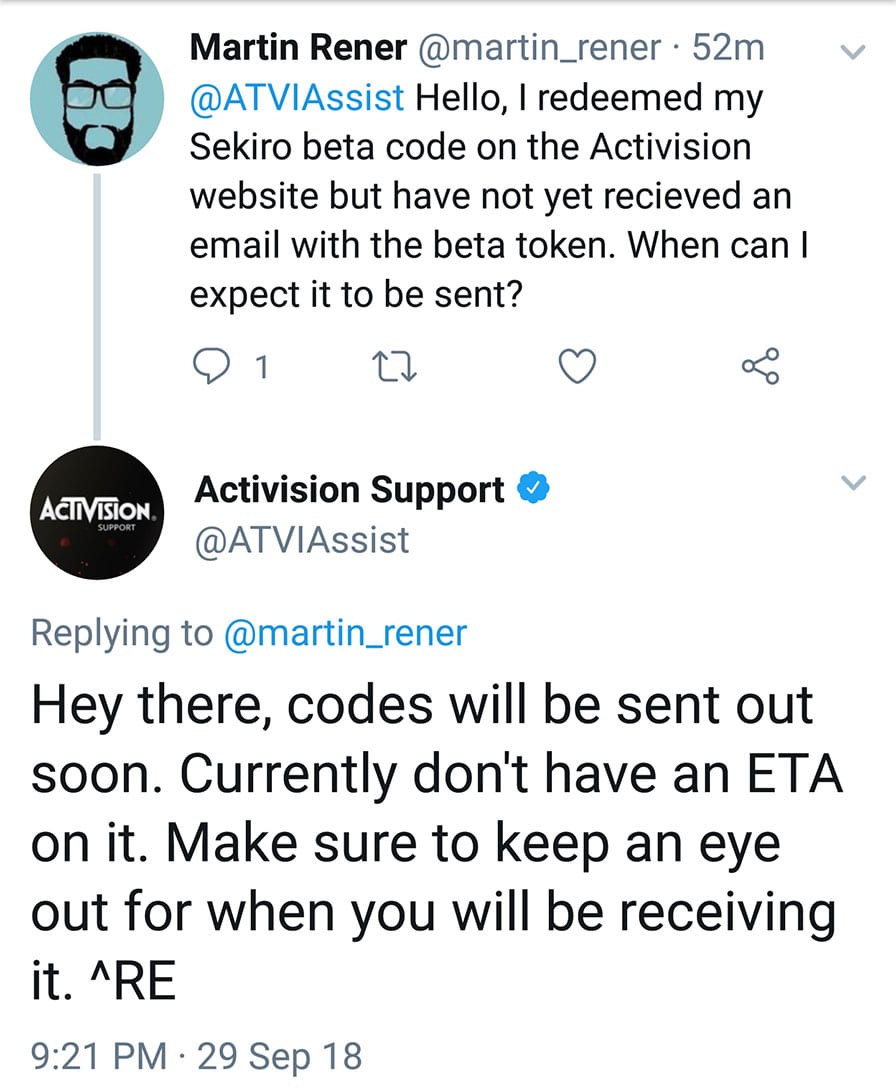Open Martin Rener's bearded avatar
896x1089 pixels.
pos(97,98)
